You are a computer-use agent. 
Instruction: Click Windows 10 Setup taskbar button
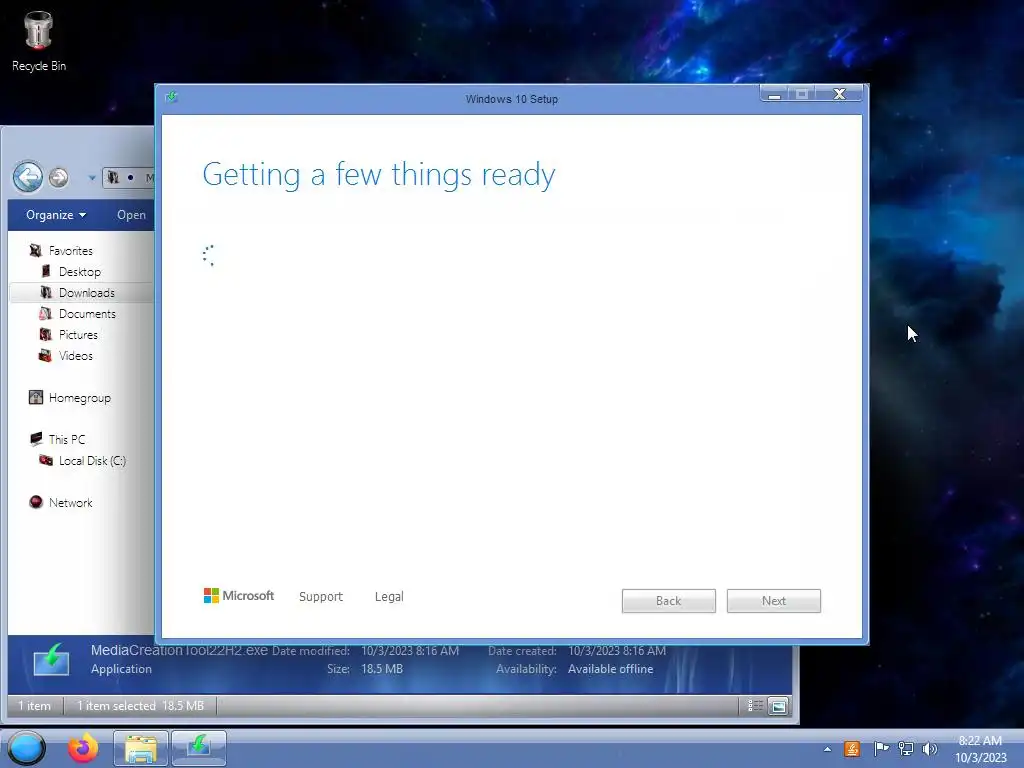point(199,748)
